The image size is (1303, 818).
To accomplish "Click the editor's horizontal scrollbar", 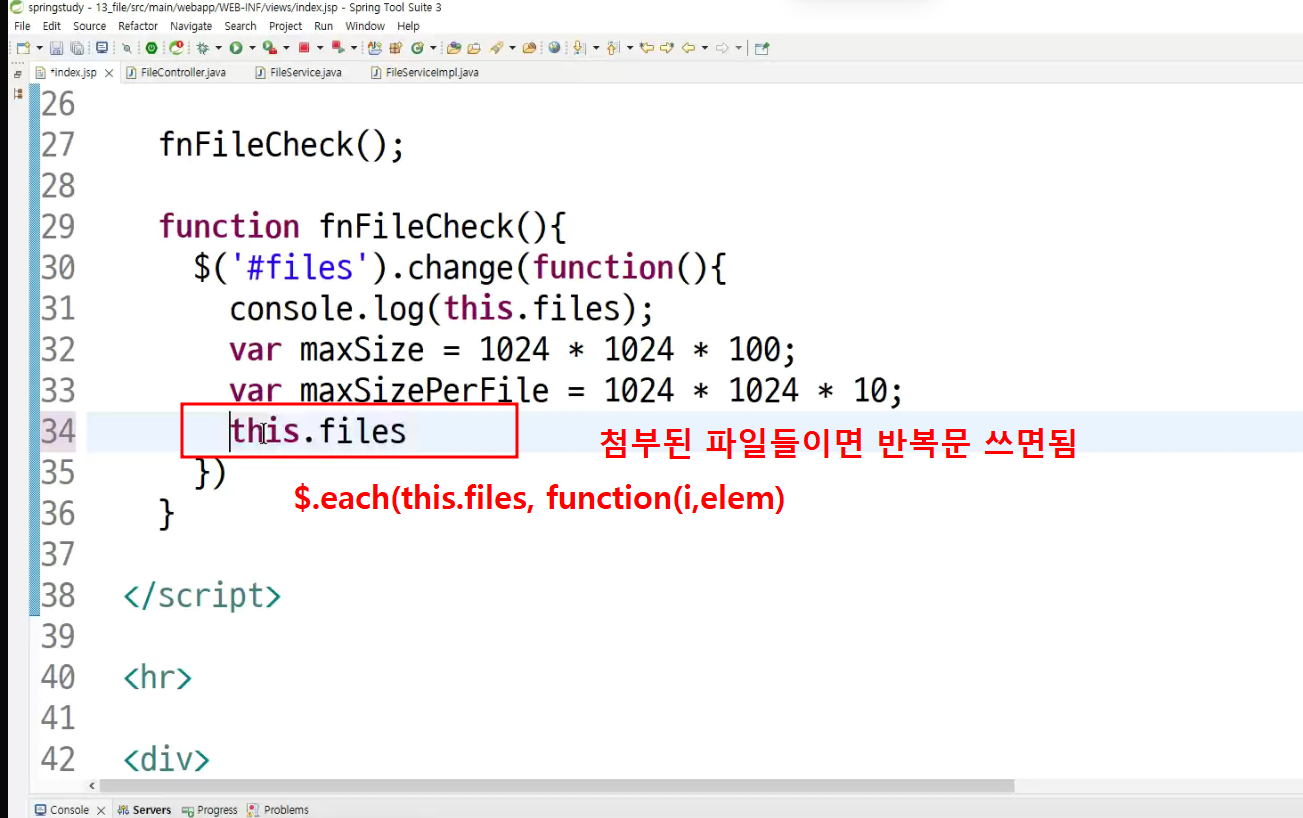I will (x=557, y=786).
